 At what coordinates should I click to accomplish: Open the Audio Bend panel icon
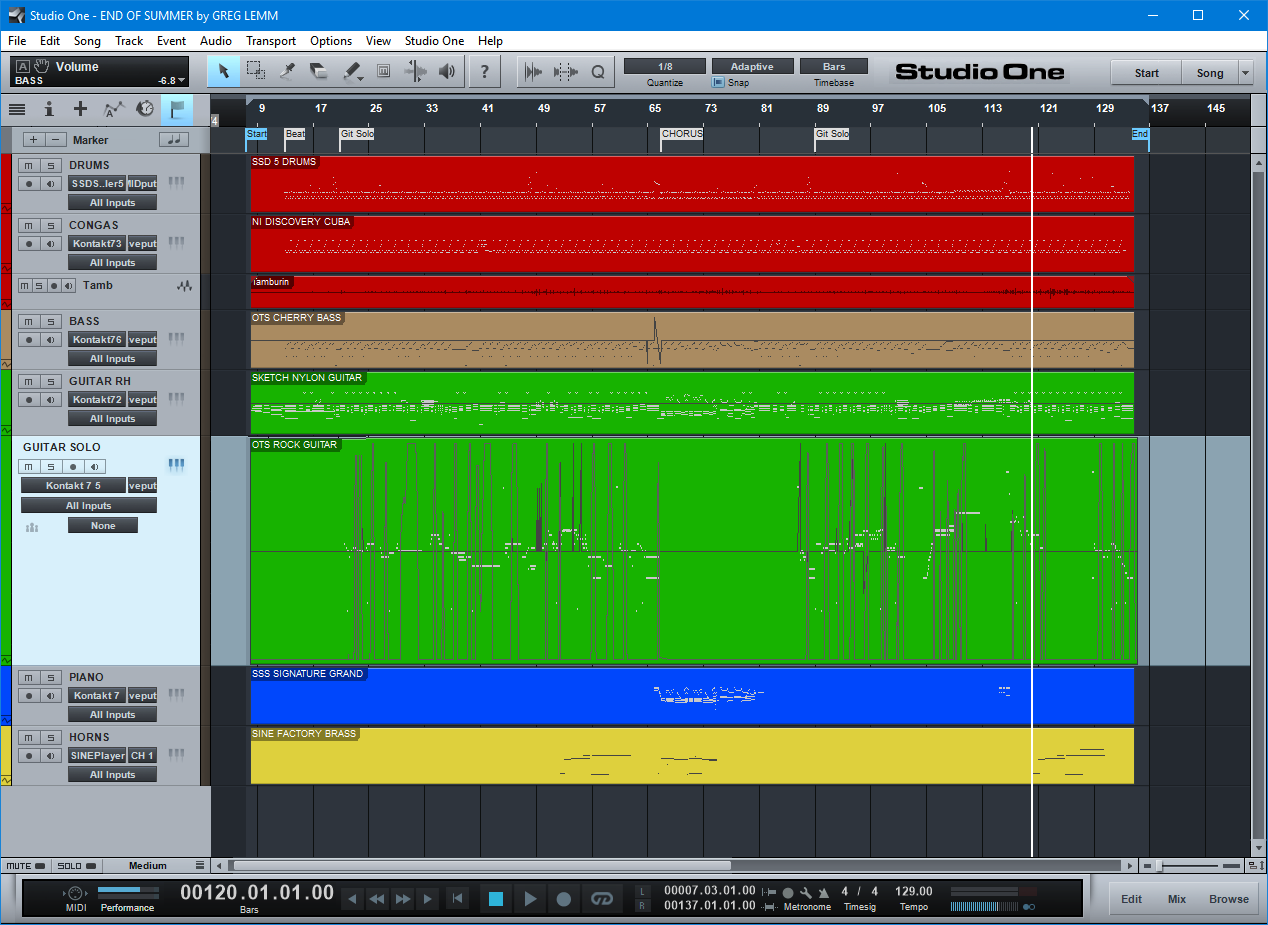coord(534,71)
